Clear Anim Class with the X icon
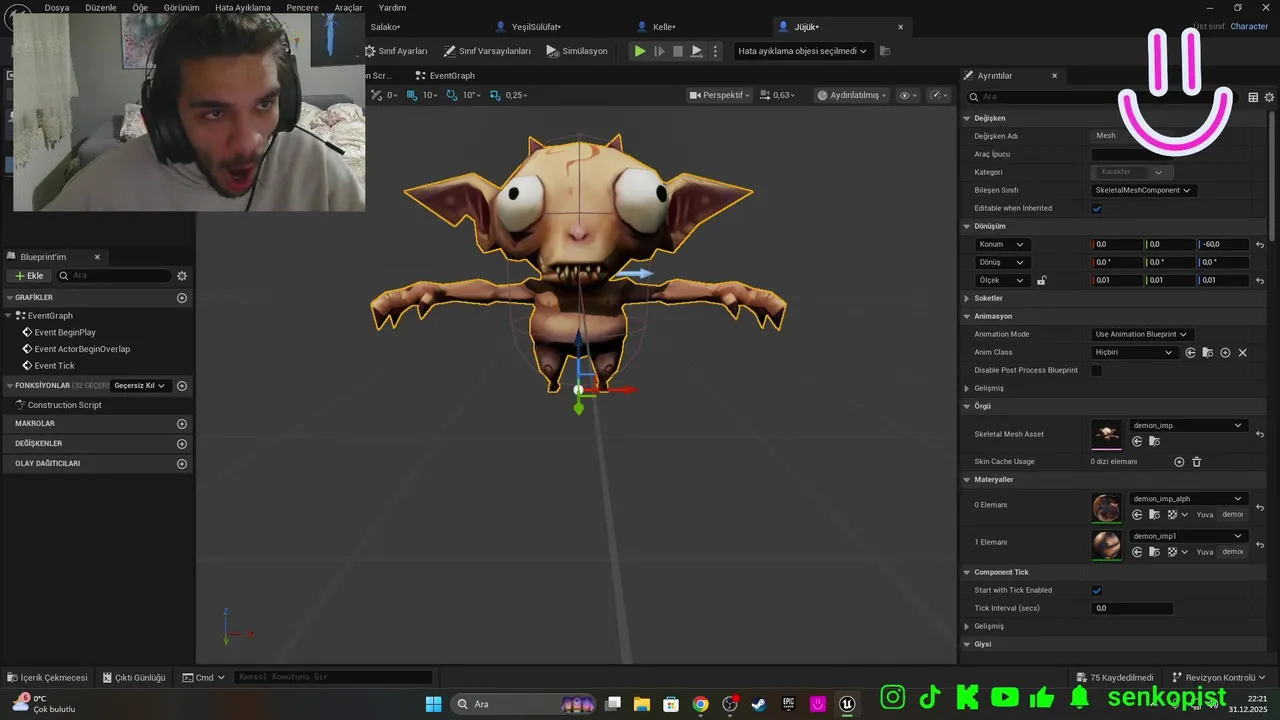 (1243, 353)
